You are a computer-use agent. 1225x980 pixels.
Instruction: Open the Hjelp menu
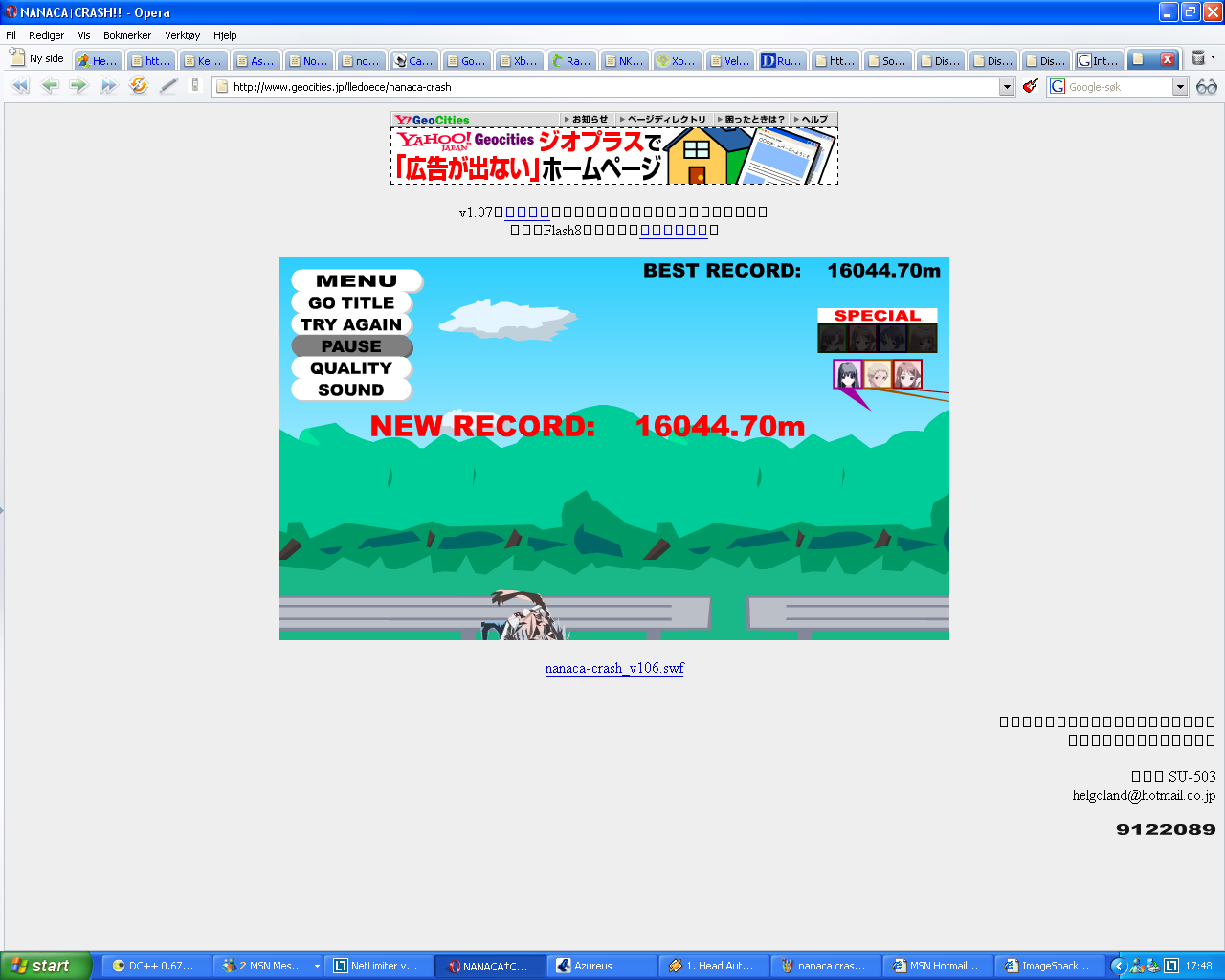pyautogui.click(x=225, y=35)
